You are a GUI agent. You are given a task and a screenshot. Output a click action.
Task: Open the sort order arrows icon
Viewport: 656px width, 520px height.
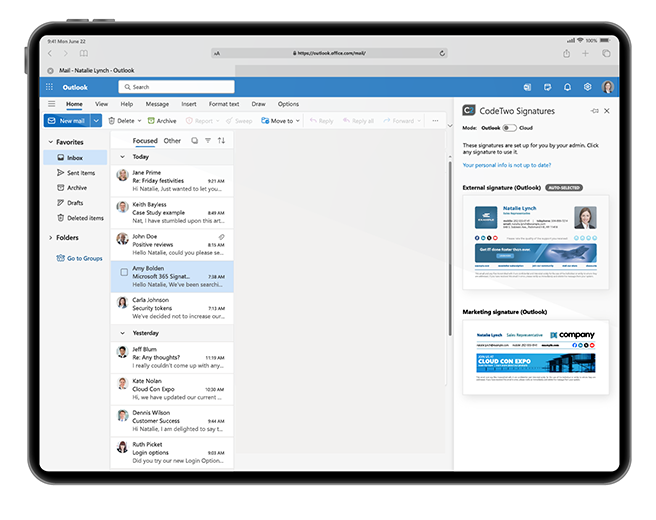pos(221,141)
